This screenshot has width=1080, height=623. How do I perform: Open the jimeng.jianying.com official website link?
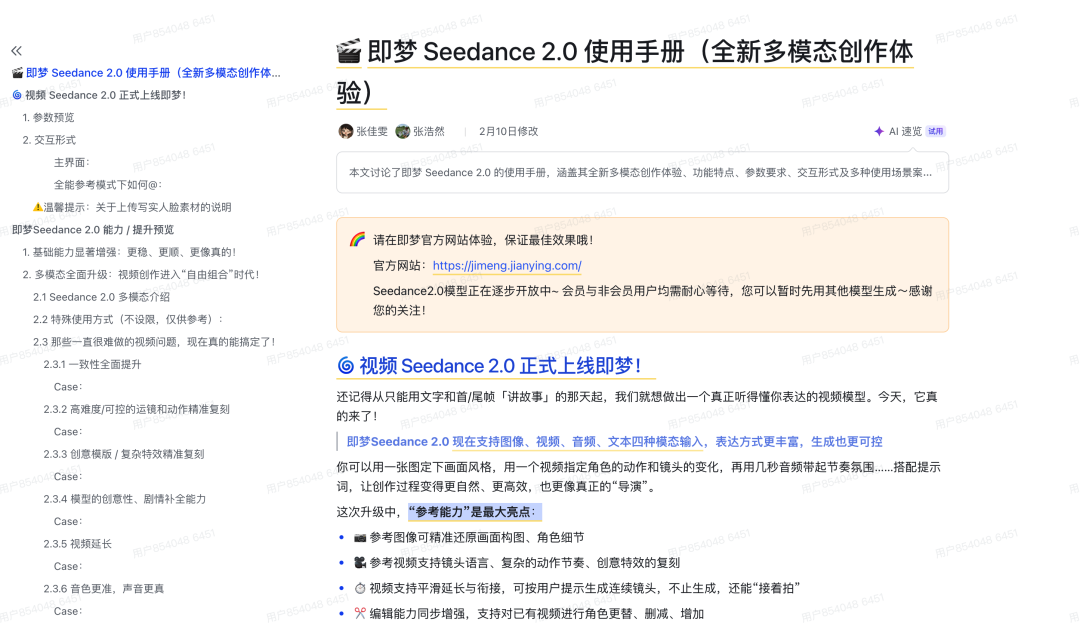507,266
